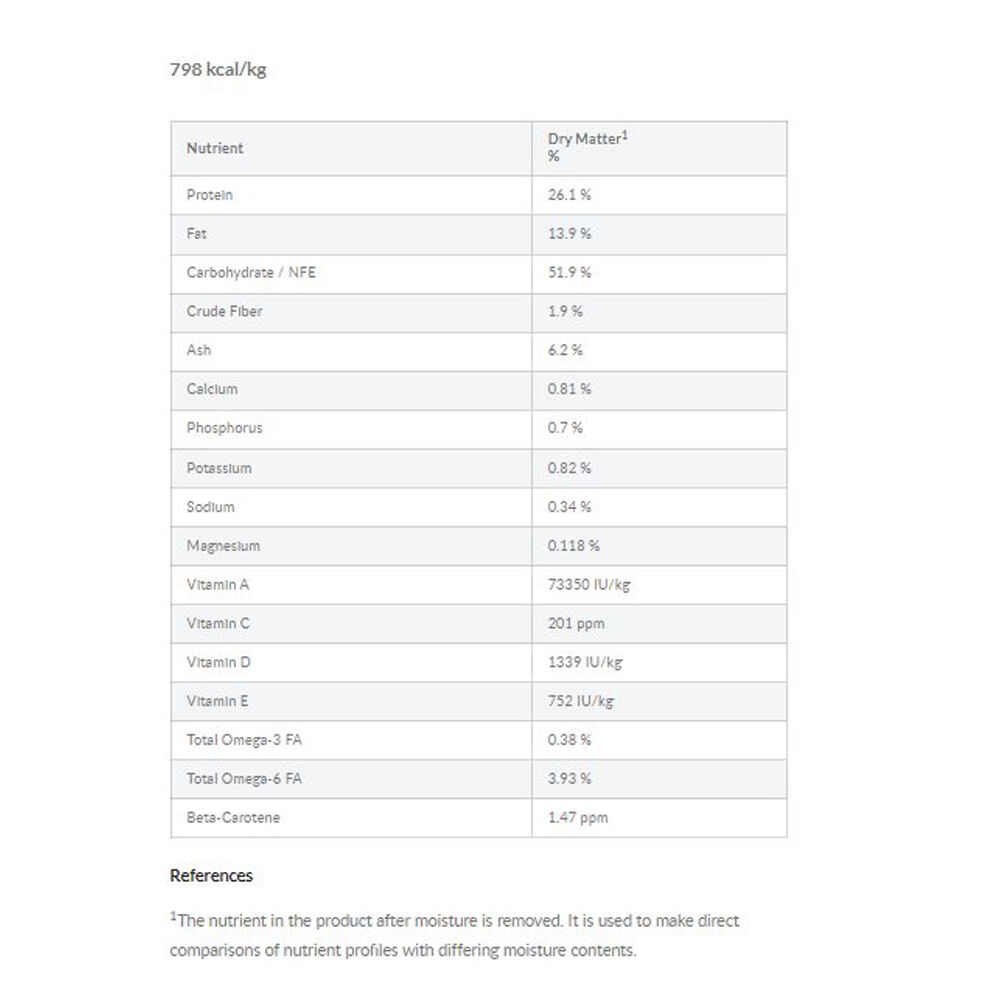This screenshot has height=1000, width=1000.
Task: Click the 0.82 % potassium value
Action: 569,468
